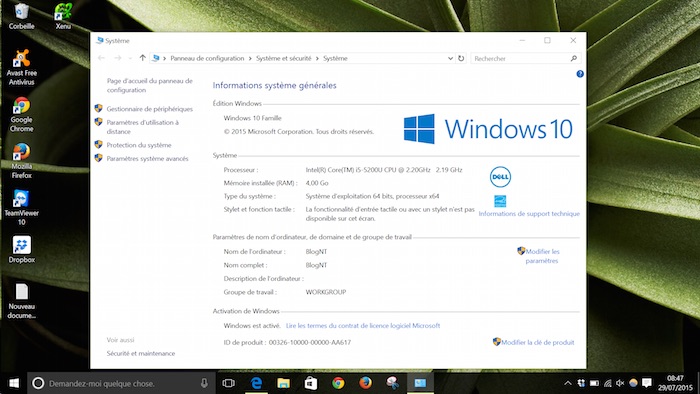The width and height of the screenshot is (700, 394).
Task: Open Protection du système
Action: pyautogui.click(x=139, y=145)
